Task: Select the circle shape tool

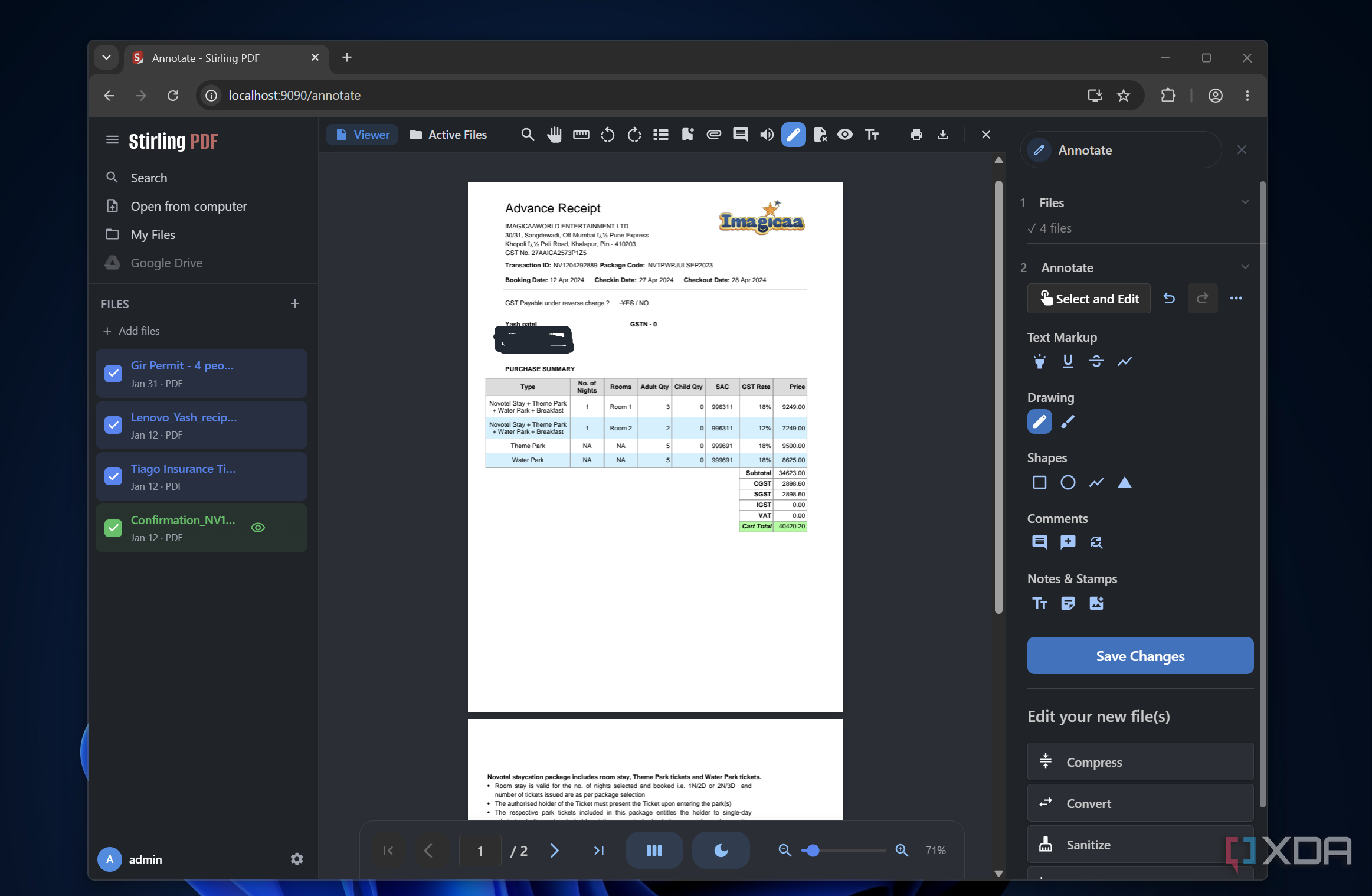Action: [x=1068, y=483]
